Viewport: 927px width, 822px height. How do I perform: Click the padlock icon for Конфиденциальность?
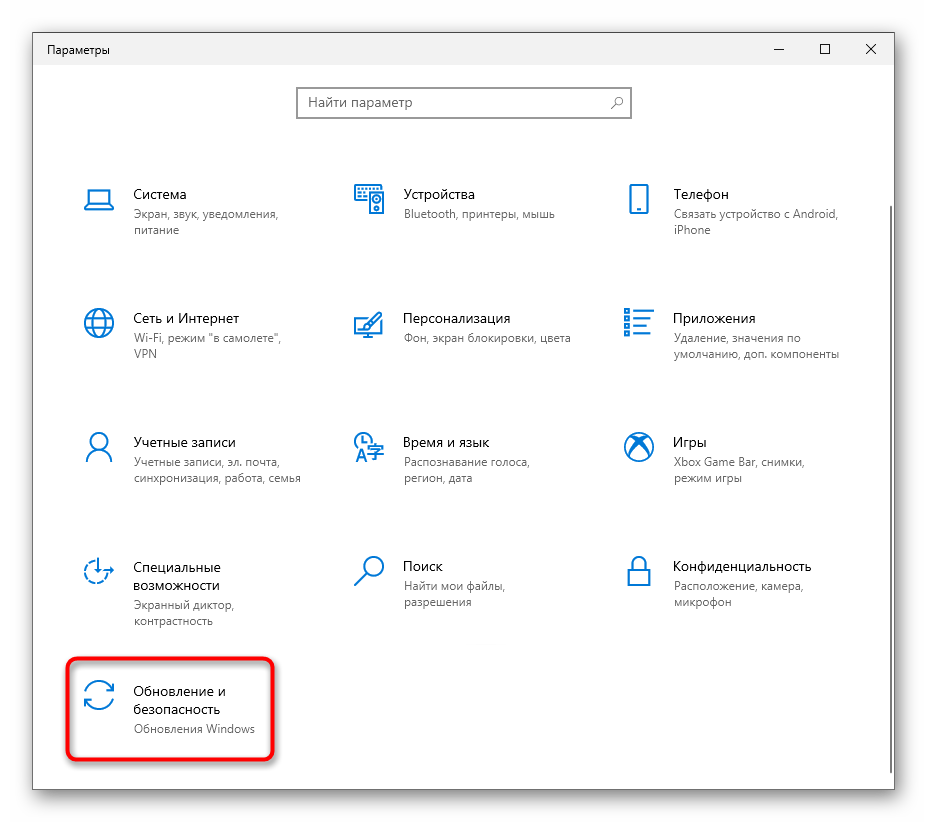pos(639,570)
